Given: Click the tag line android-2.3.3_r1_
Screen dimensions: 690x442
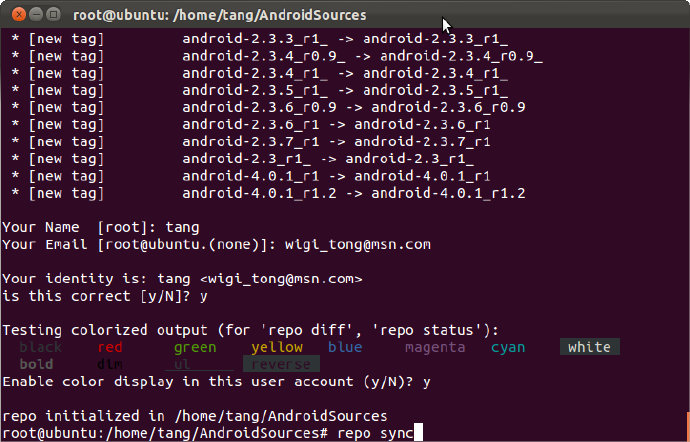Looking at the screenshot, I should [x=259, y=39].
